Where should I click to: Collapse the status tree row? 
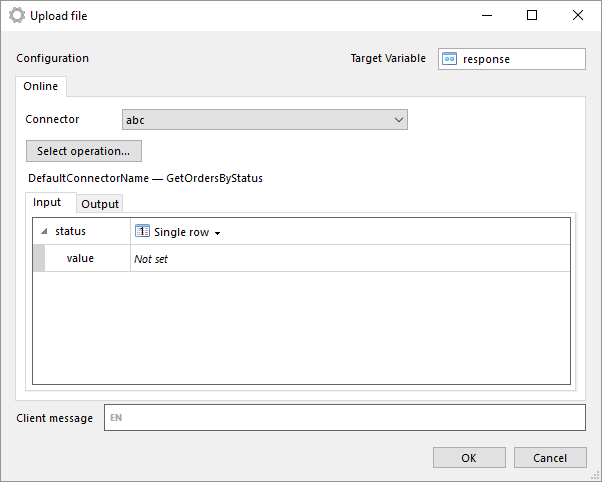pyautogui.click(x=44, y=231)
